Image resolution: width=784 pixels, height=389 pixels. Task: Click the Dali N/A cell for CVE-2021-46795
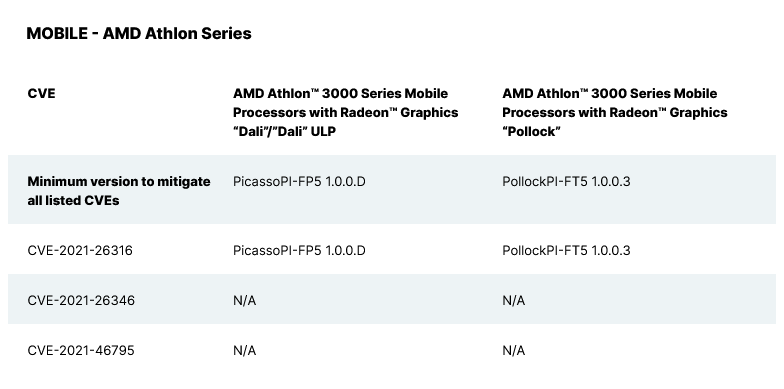[x=244, y=350]
